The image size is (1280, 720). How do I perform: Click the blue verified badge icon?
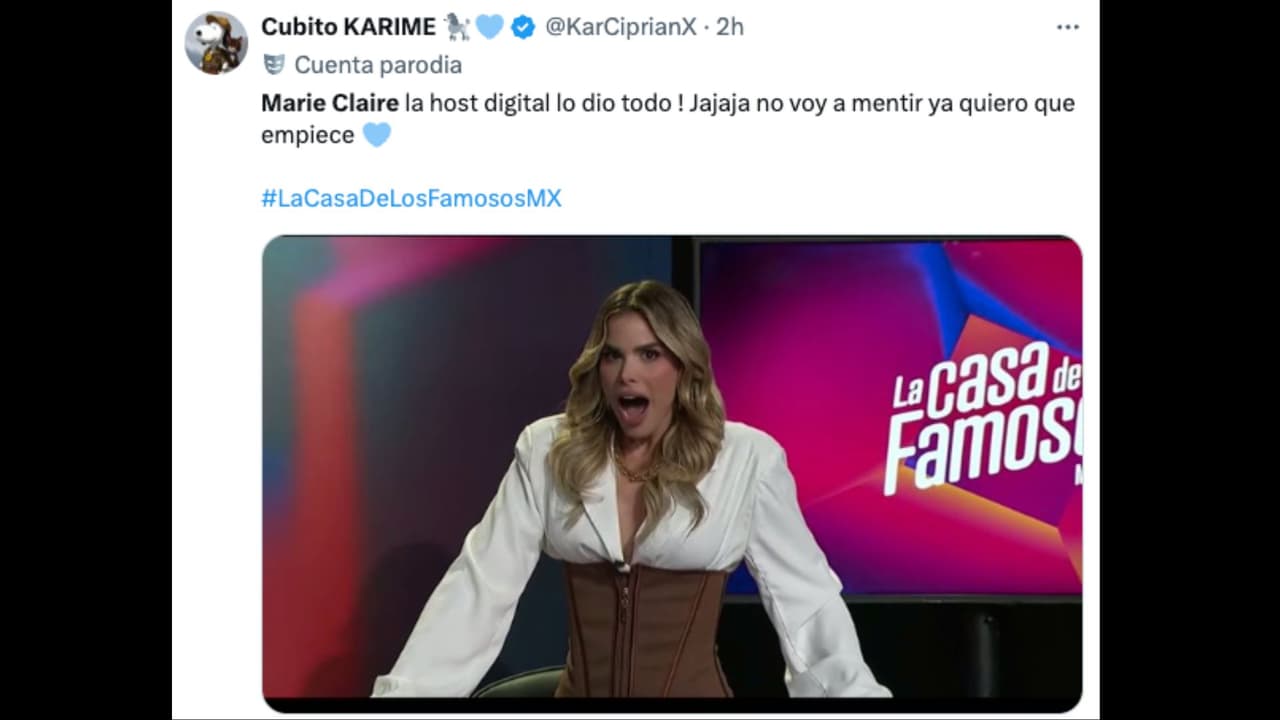[522, 27]
